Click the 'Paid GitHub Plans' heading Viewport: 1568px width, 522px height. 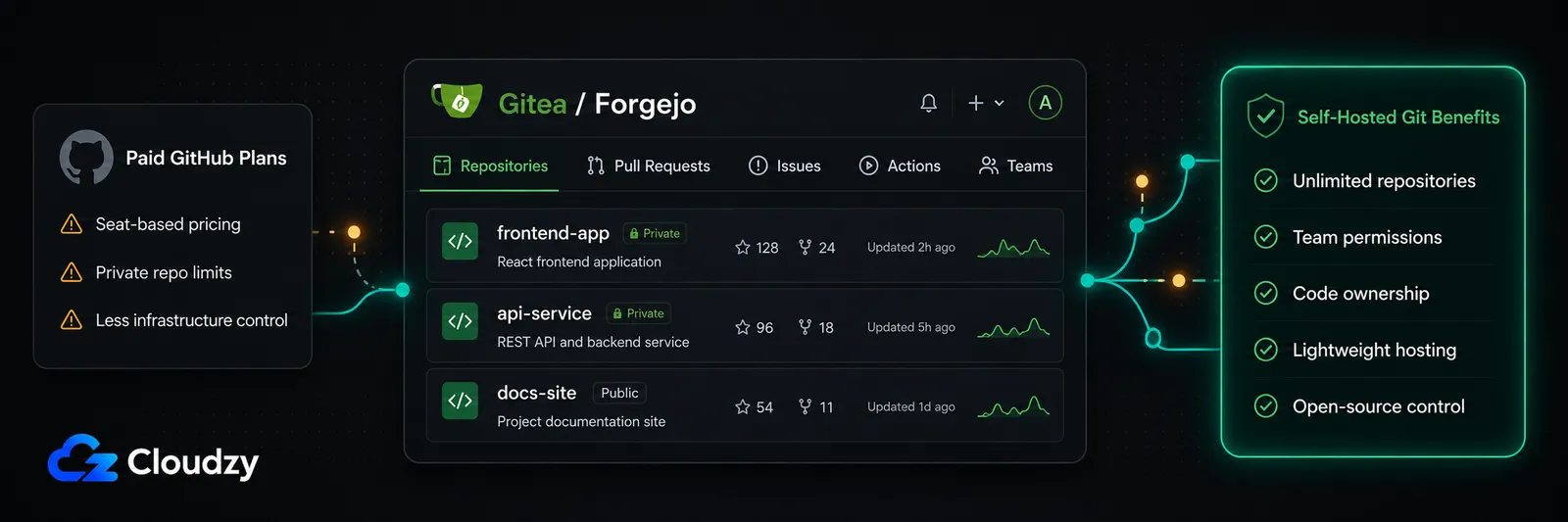[x=206, y=158]
